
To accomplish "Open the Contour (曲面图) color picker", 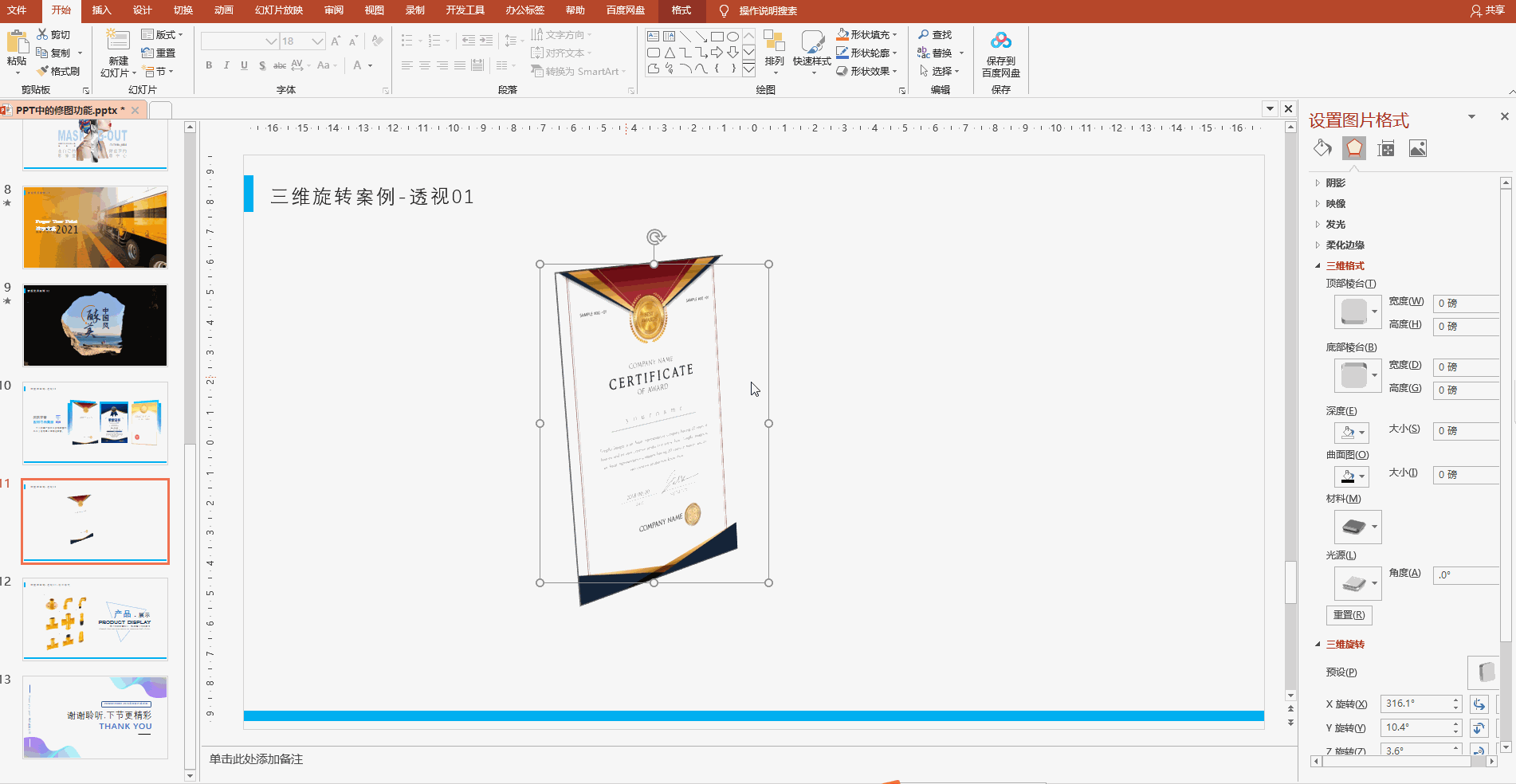I will (x=1352, y=476).
